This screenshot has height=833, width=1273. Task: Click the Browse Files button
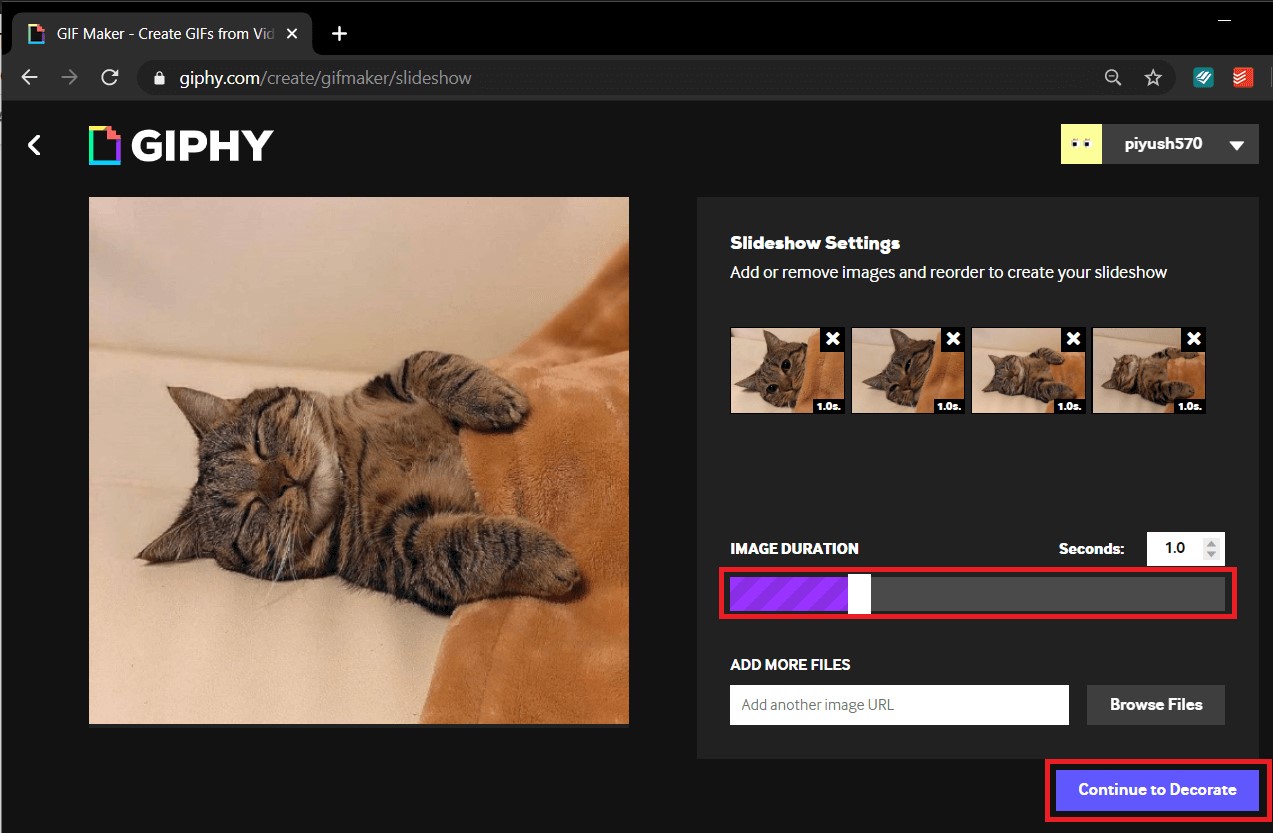pyautogui.click(x=1155, y=705)
